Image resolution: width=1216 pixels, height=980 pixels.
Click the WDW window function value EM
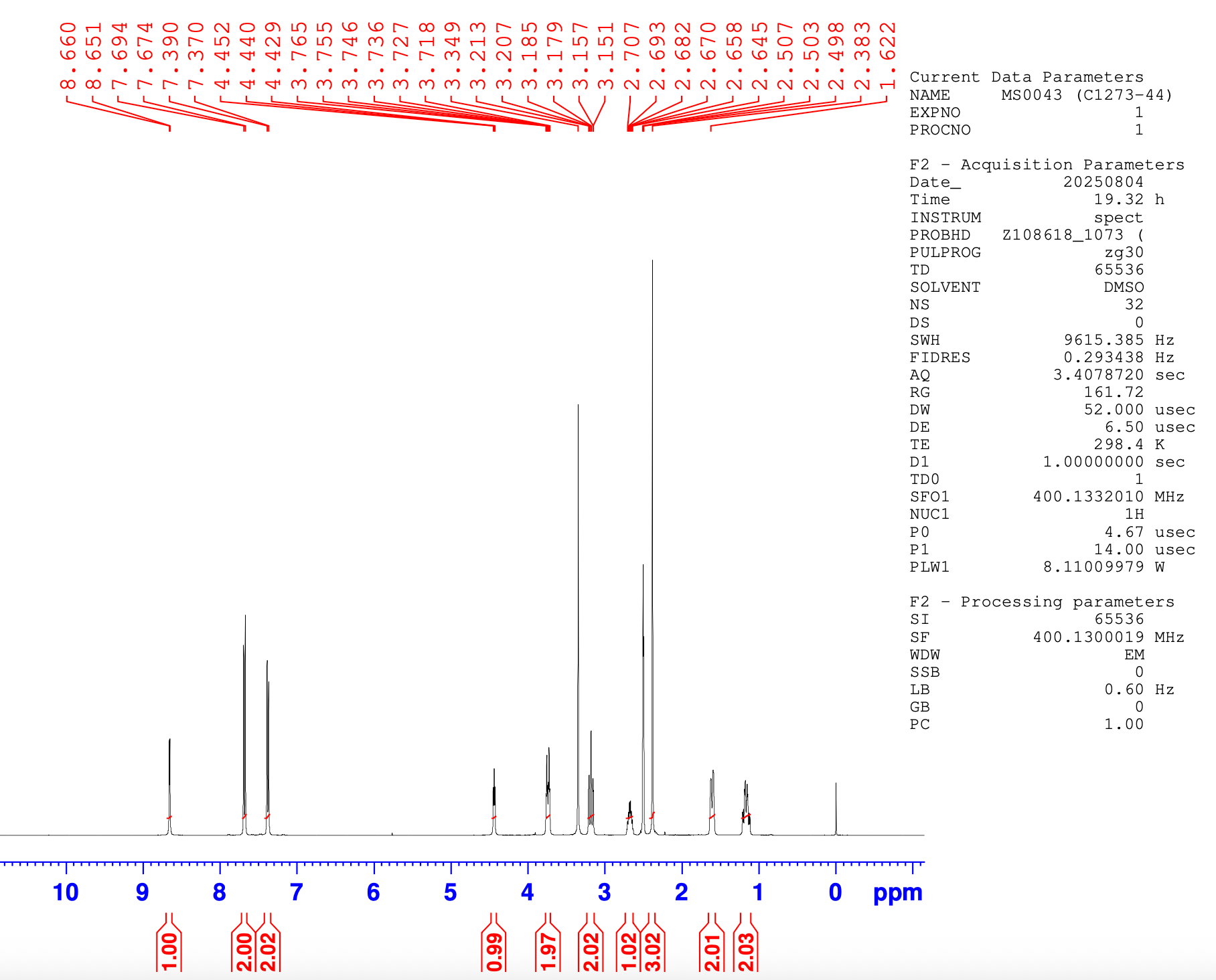[1134, 655]
